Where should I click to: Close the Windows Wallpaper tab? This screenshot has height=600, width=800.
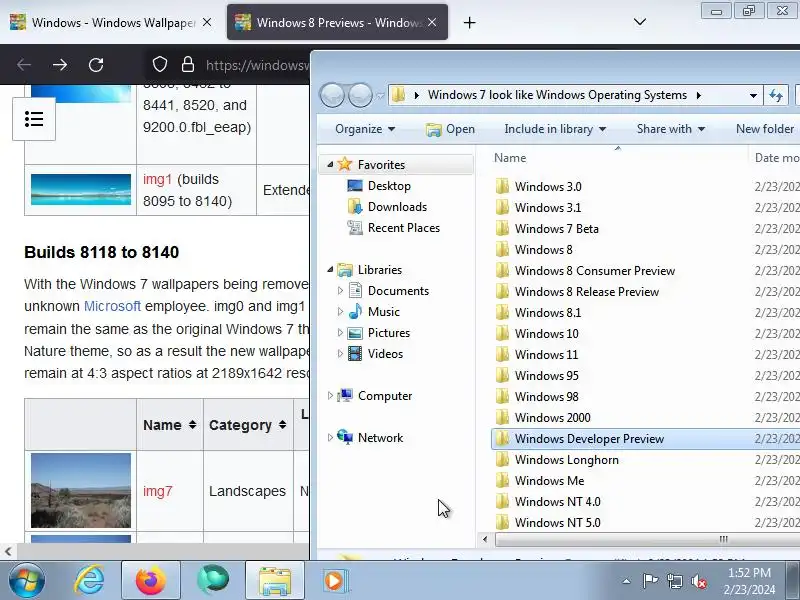(207, 22)
